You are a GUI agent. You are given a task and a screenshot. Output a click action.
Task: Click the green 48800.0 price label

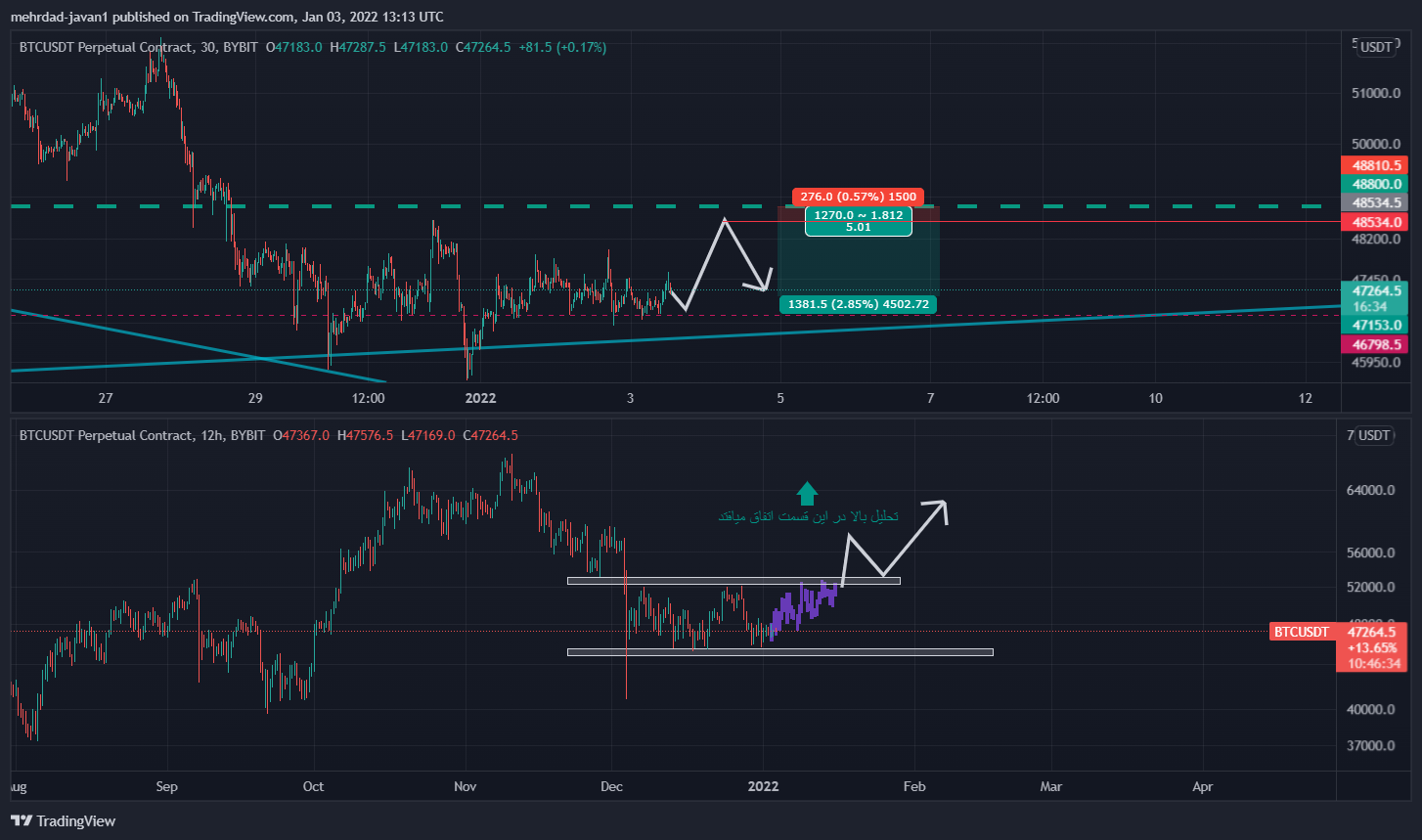click(x=1377, y=184)
